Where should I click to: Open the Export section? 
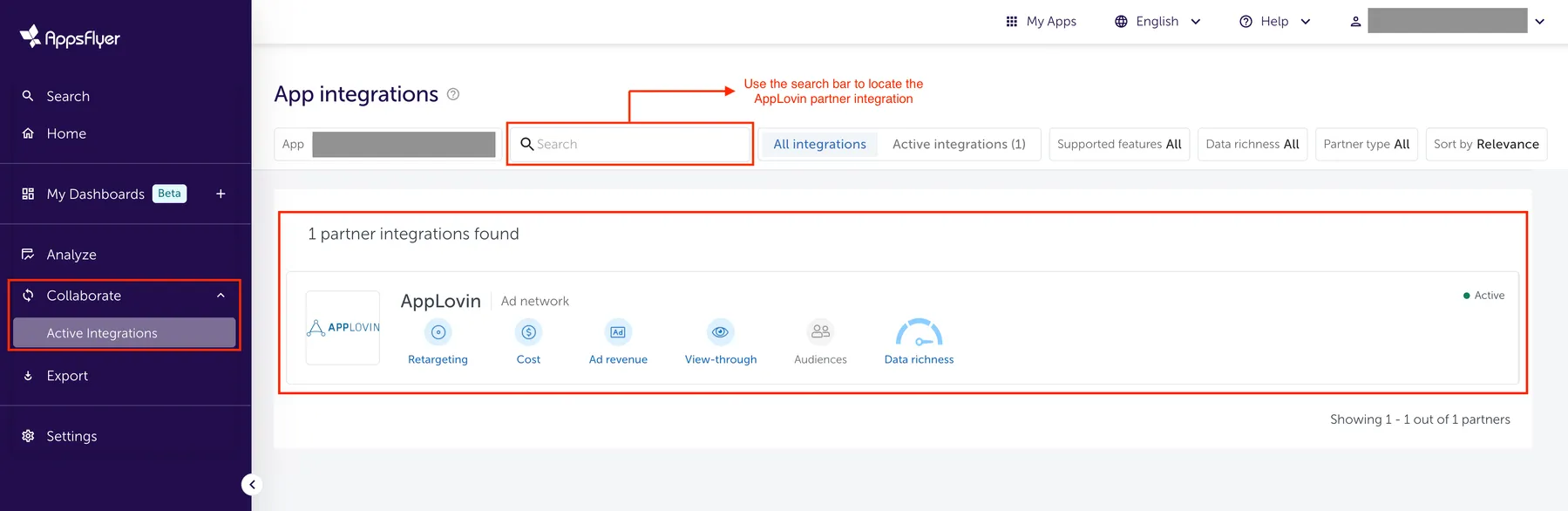[67, 376]
